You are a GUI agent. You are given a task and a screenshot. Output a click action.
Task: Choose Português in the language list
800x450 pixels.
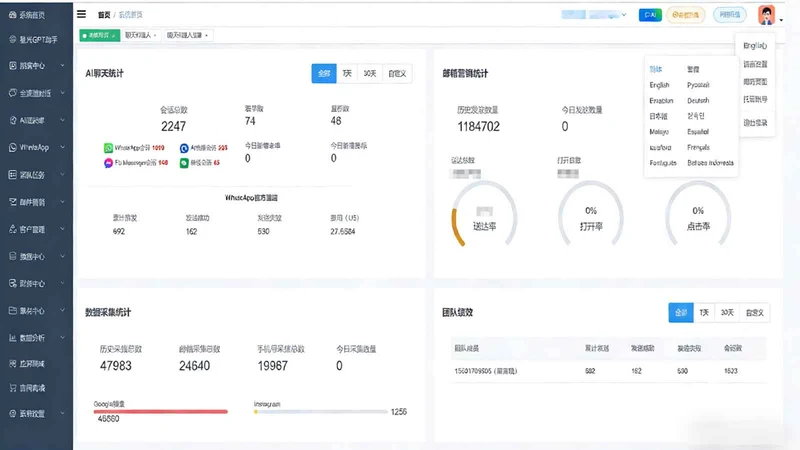click(663, 163)
